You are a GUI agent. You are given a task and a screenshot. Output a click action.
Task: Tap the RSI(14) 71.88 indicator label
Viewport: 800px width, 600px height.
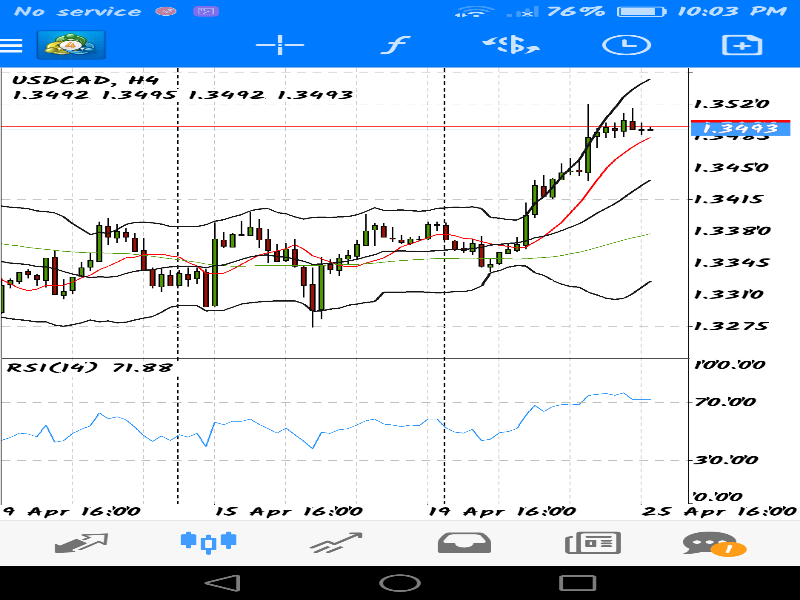[x=91, y=367]
